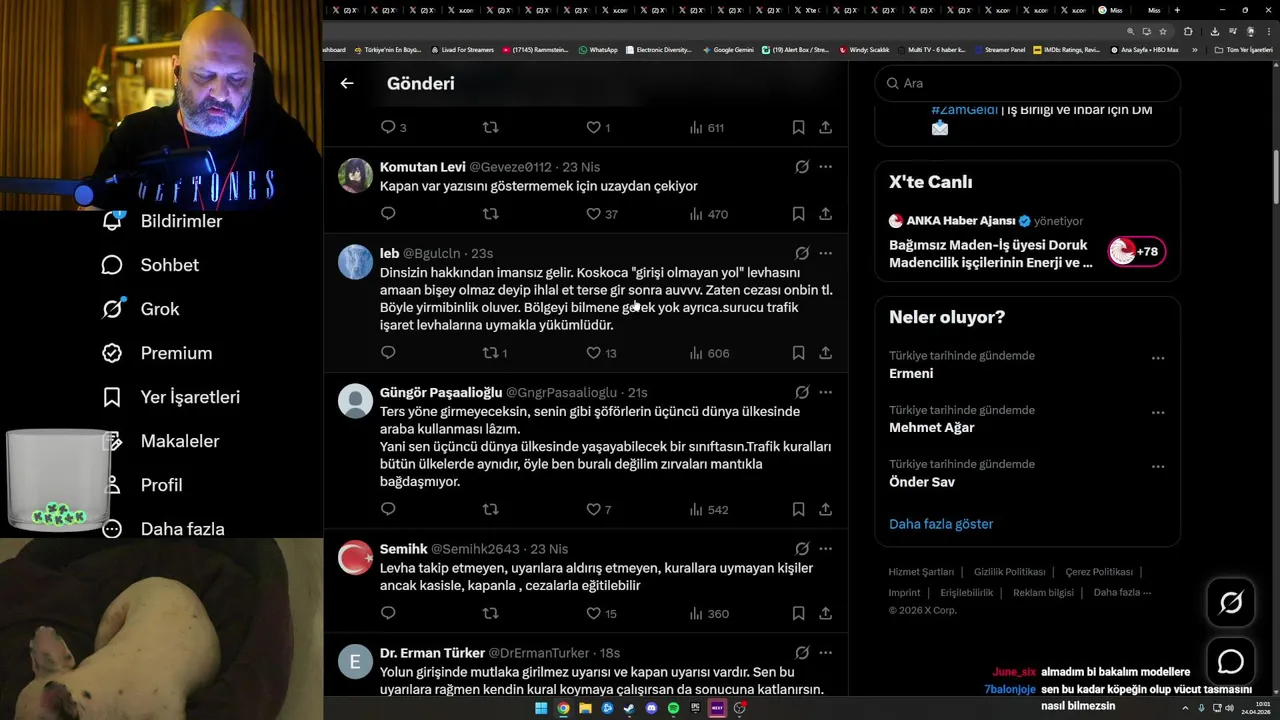Open the Mehmet Ağar trending topic
Image resolution: width=1280 pixels, height=720 pixels.
coord(931,428)
